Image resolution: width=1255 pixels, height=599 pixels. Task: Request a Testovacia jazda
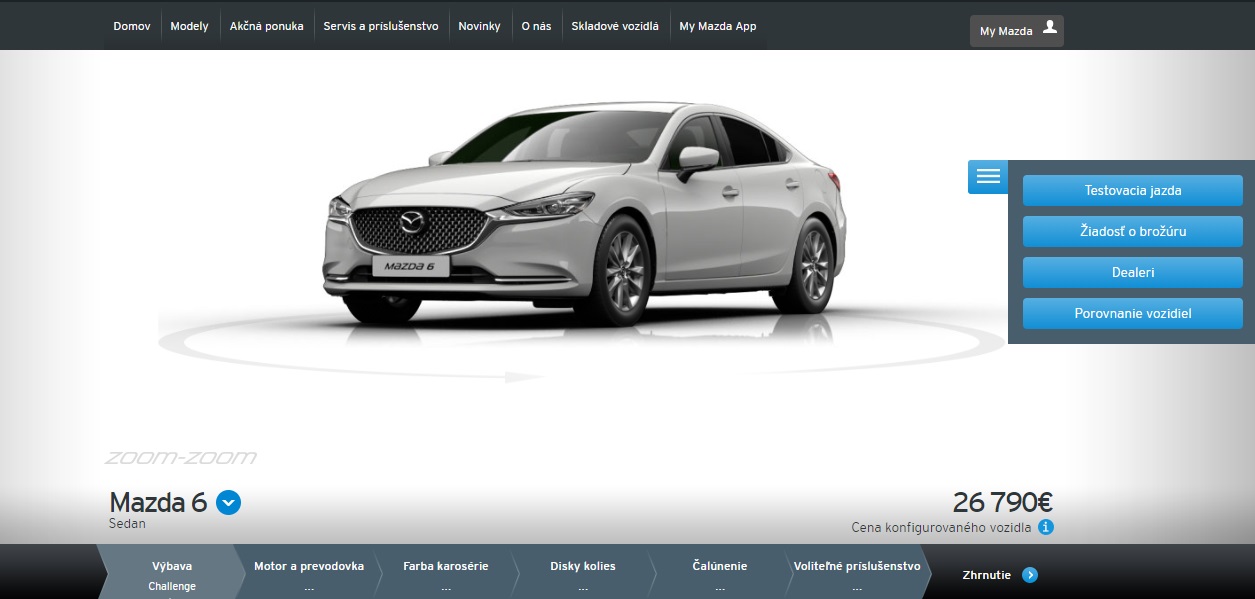click(x=1133, y=190)
